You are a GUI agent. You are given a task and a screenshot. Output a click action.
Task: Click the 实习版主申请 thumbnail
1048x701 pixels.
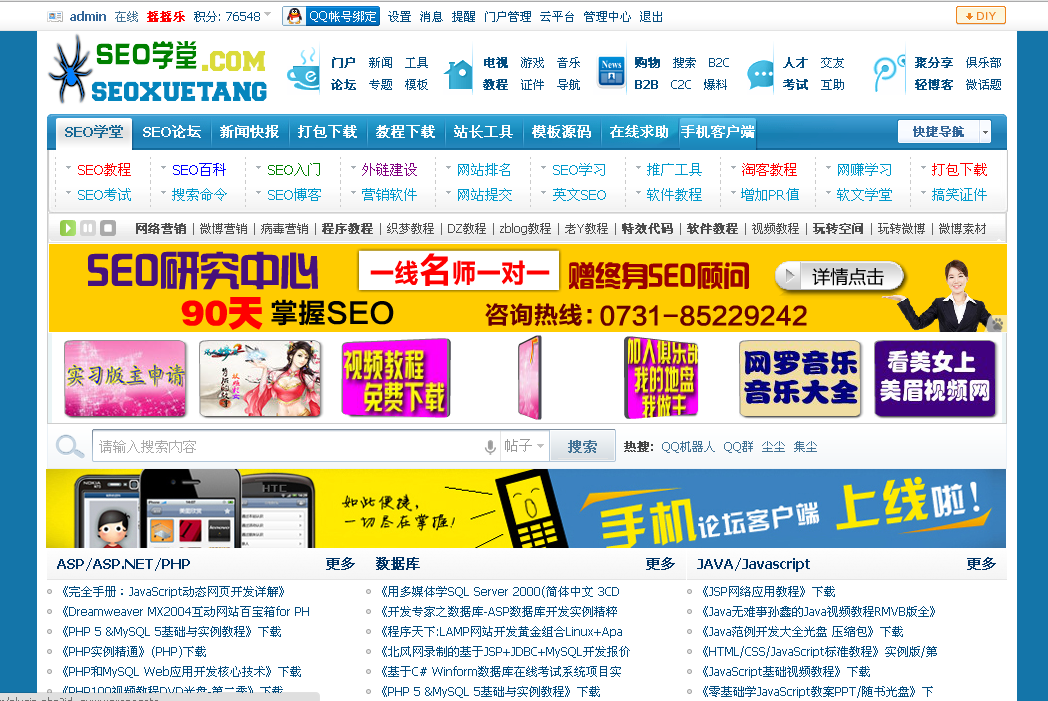(x=125, y=378)
